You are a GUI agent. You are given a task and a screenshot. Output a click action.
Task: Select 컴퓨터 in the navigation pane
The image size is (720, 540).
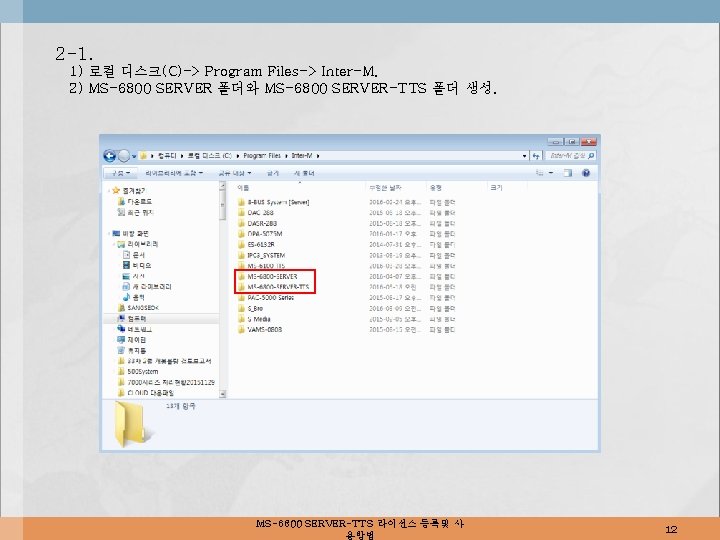coord(137,319)
